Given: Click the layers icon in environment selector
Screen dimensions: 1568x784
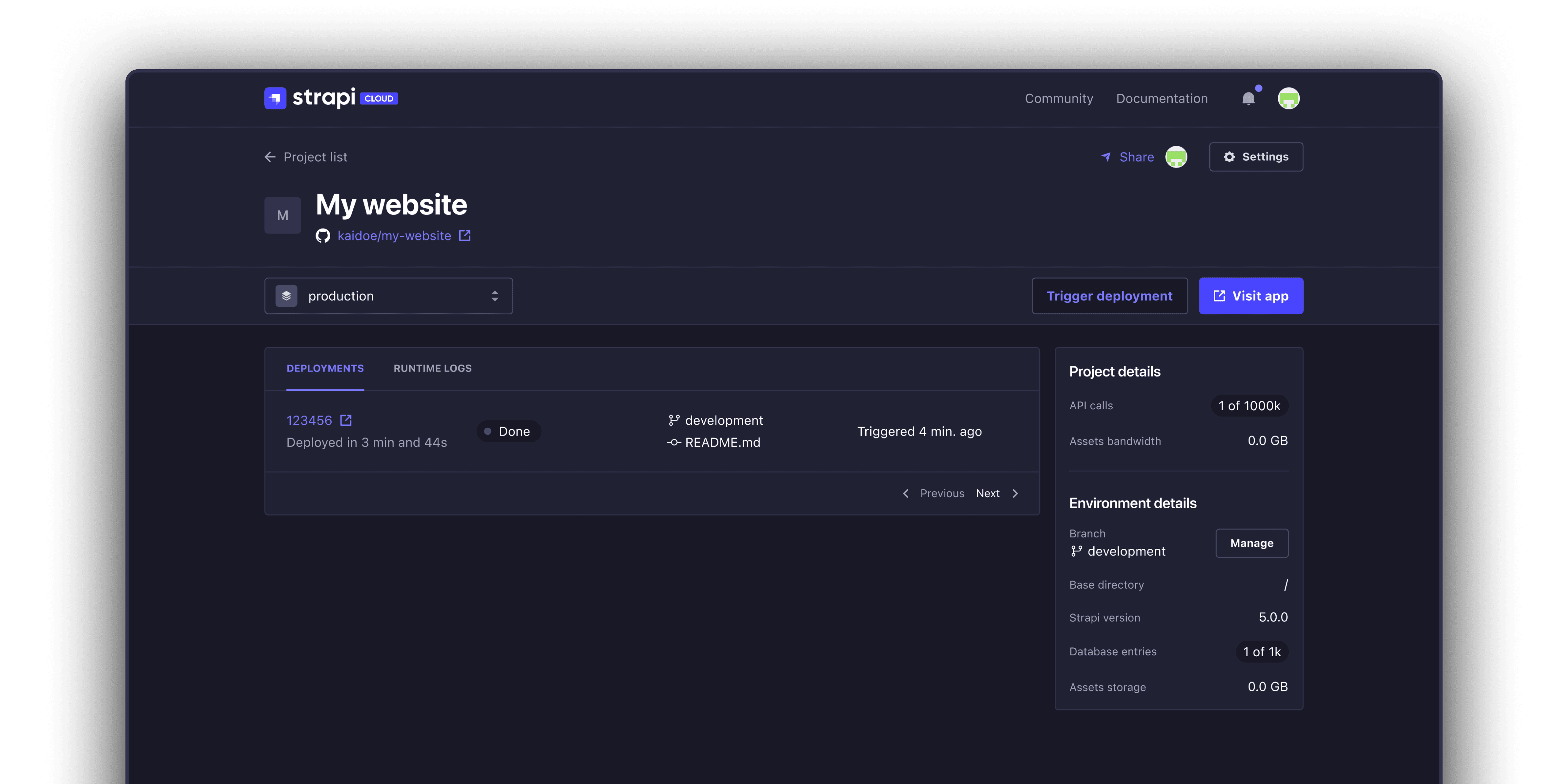Looking at the screenshot, I should pyautogui.click(x=286, y=296).
